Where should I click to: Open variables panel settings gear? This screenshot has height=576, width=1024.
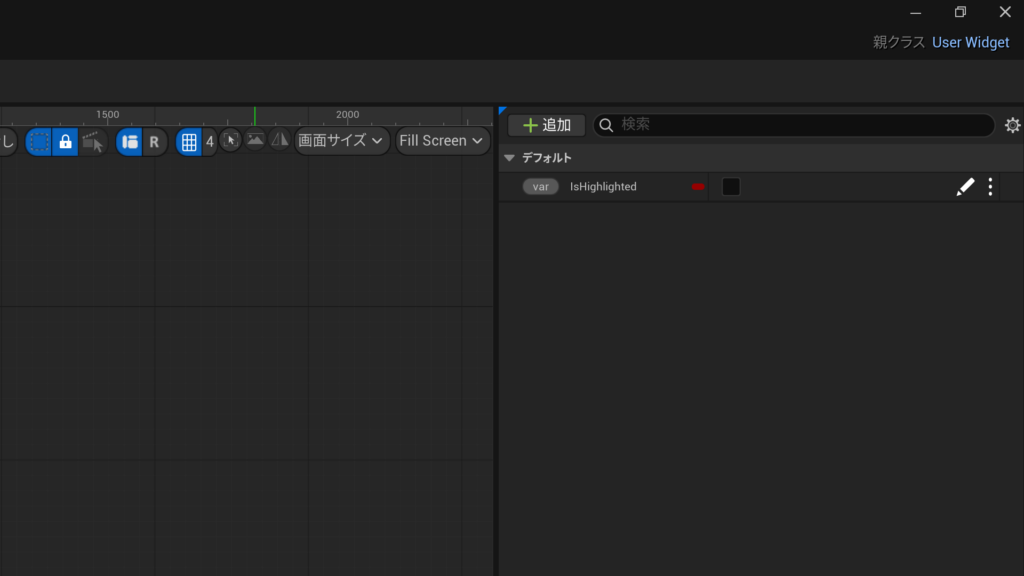[1012, 125]
